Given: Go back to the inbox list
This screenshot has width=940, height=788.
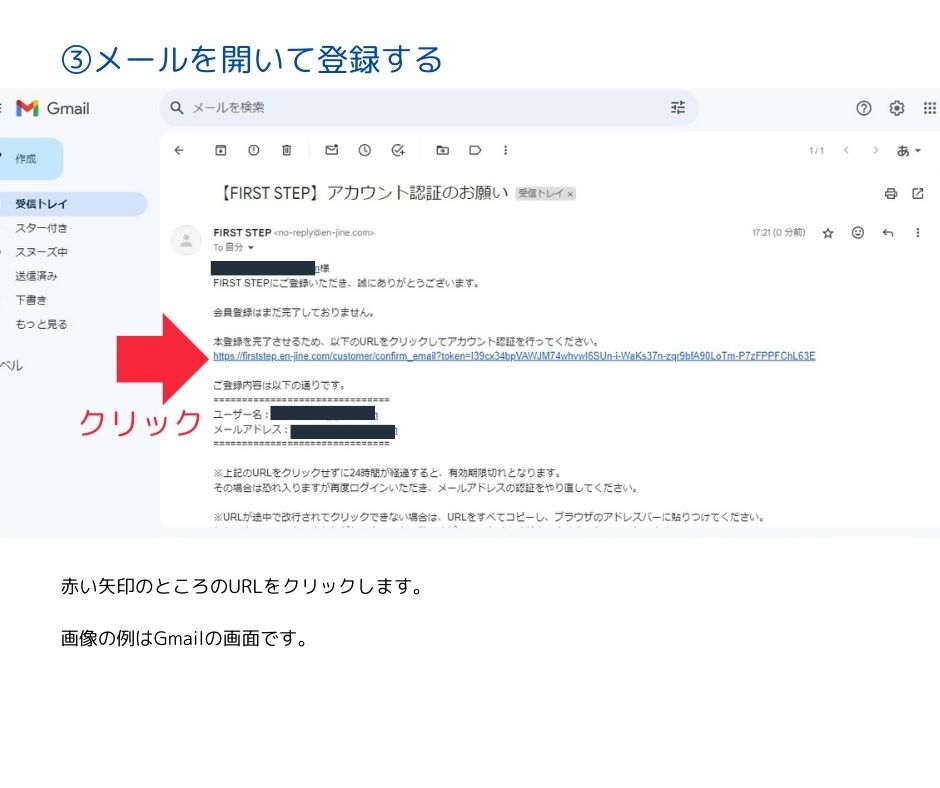Looking at the screenshot, I should tap(179, 151).
